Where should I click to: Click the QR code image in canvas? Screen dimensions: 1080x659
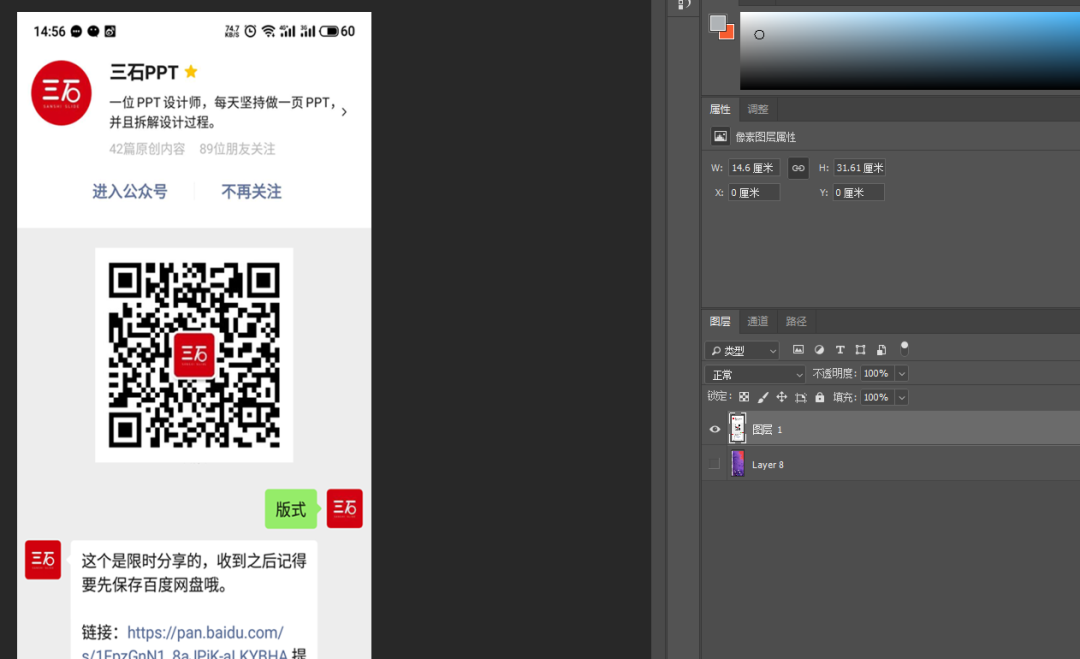tap(194, 355)
